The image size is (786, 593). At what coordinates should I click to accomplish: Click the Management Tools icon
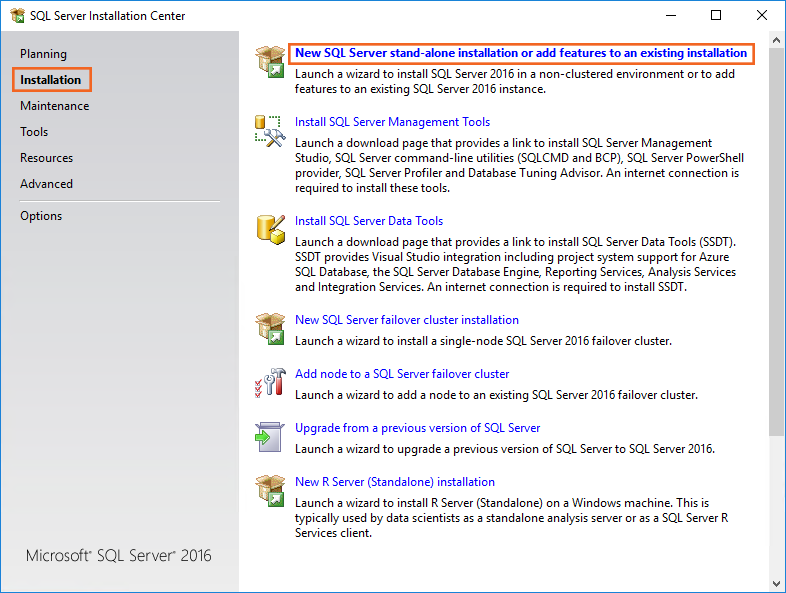270,130
